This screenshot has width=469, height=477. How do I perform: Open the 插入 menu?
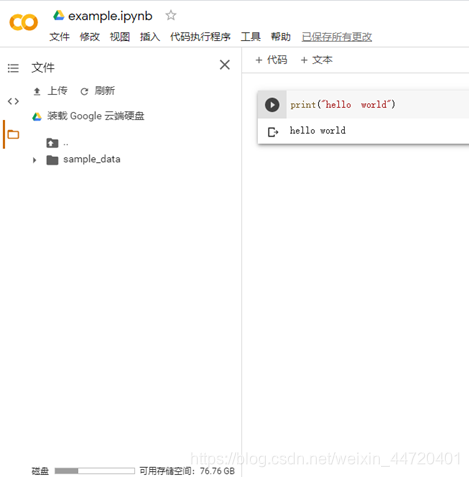pos(150,37)
